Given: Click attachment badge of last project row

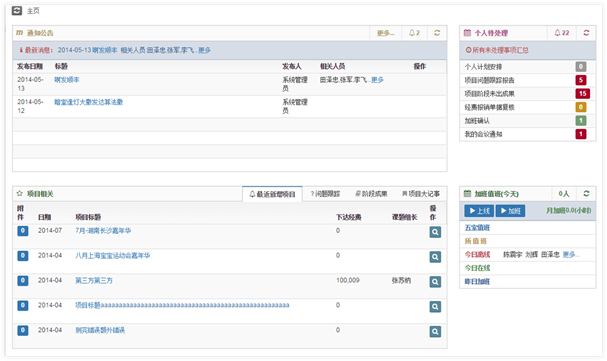Looking at the screenshot, I should coord(23,330).
